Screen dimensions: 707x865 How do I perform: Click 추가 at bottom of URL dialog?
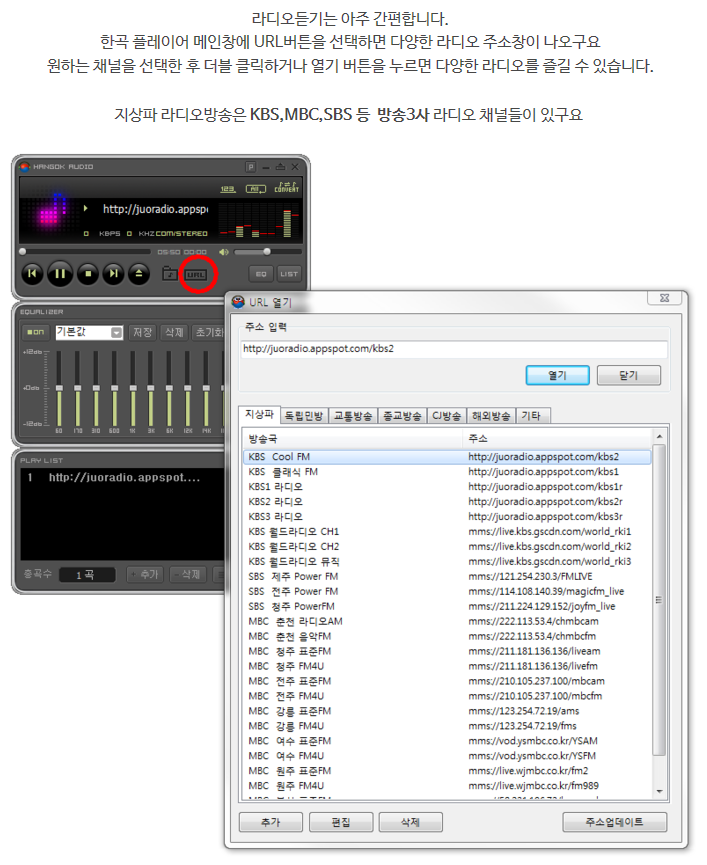pyautogui.click(x=271, y=822)
